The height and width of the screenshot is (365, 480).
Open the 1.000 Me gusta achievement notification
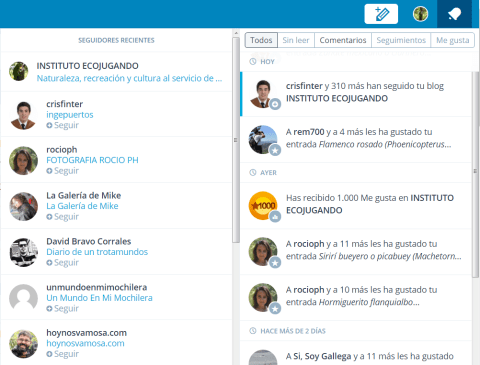click(356, 206)
